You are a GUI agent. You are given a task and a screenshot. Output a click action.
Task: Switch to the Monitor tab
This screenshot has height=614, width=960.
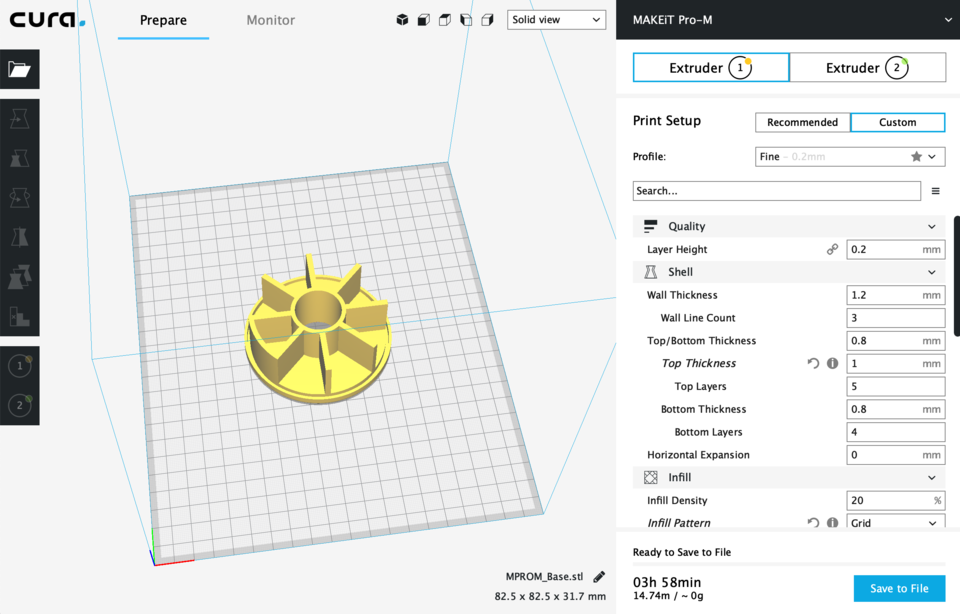(270, 19)
